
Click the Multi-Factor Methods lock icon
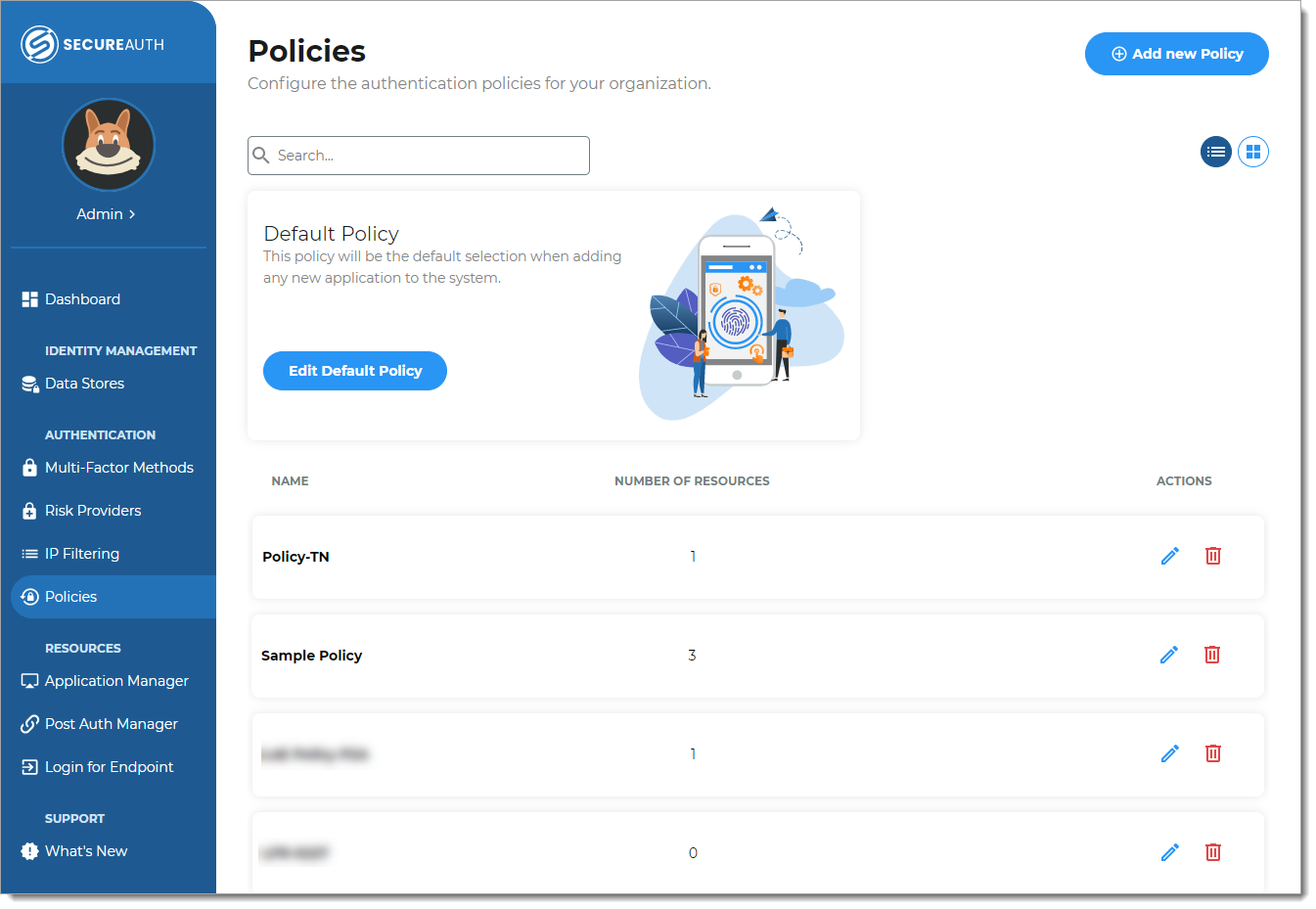28,468
